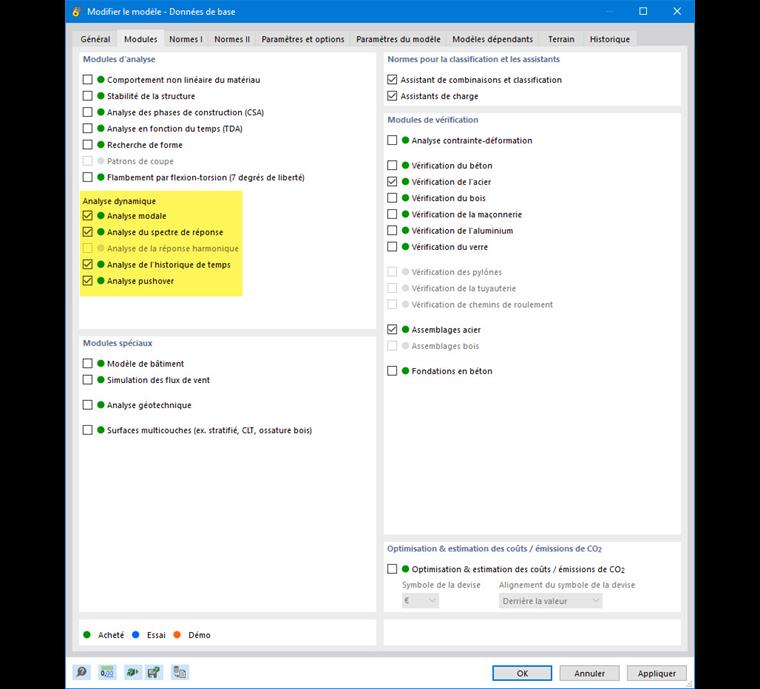Click the load default settings icon
Viewport: 760px width, 689px height.
click(132, 672)
